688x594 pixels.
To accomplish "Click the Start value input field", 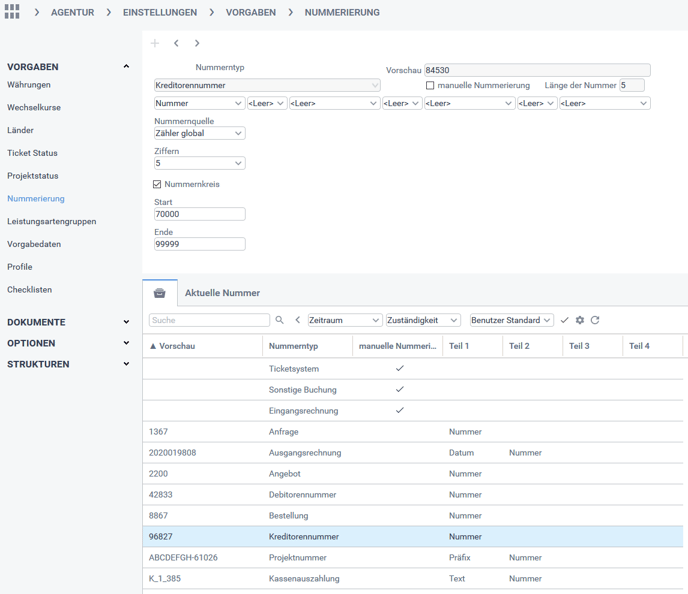I will 199,214.
